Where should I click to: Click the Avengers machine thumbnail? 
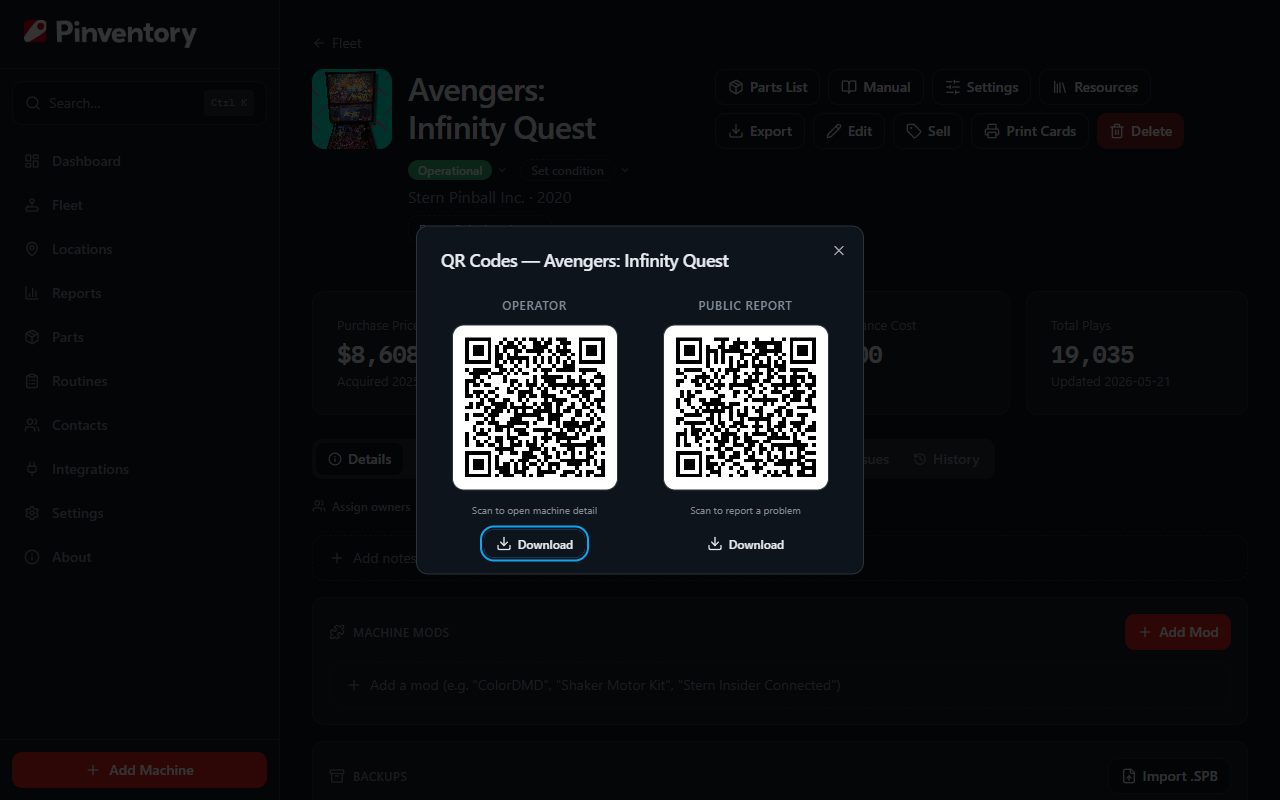[x=352, y=109]
